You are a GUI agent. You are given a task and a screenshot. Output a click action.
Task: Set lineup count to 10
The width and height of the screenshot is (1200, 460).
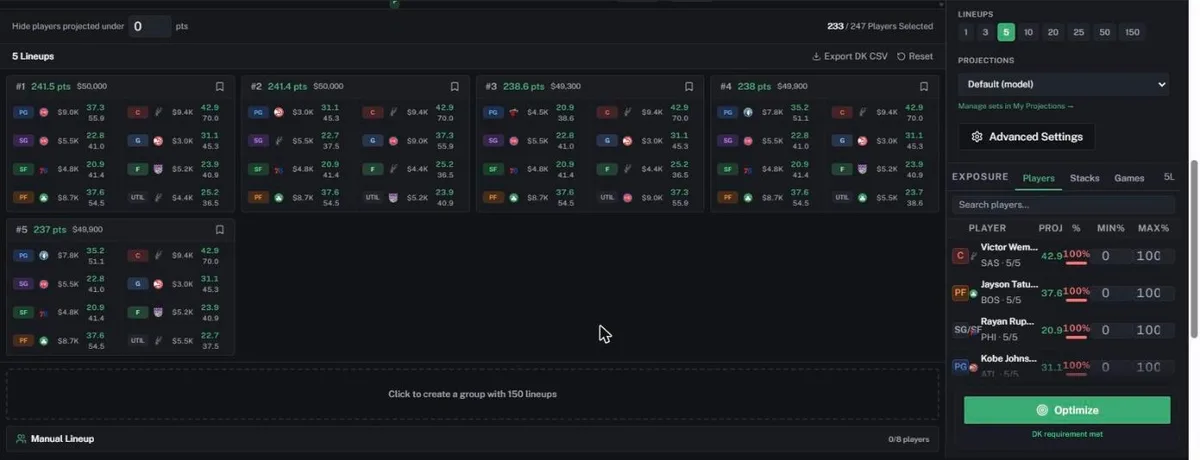1028,32
